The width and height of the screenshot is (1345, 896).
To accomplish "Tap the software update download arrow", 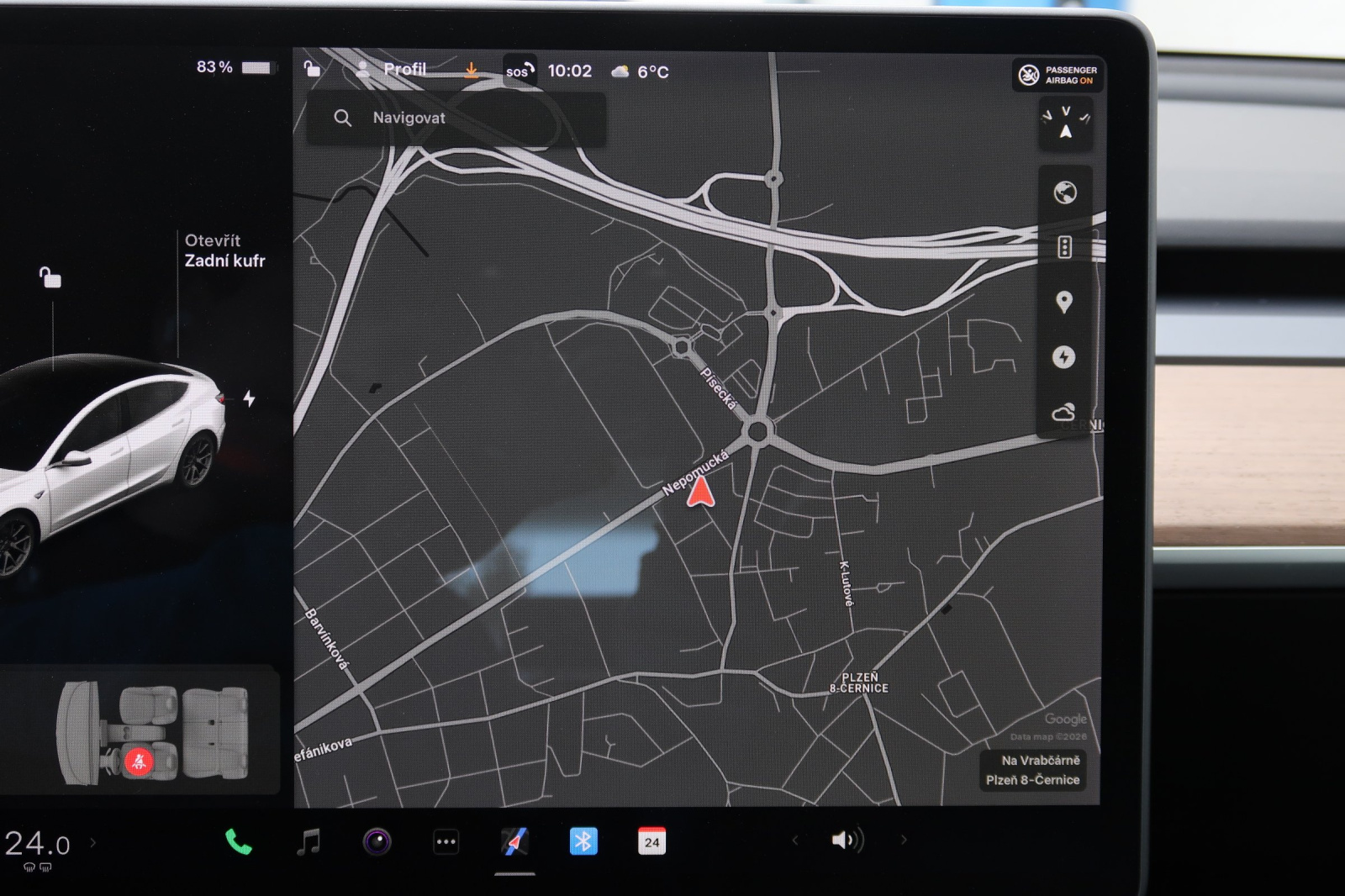I will pos(472,70).
